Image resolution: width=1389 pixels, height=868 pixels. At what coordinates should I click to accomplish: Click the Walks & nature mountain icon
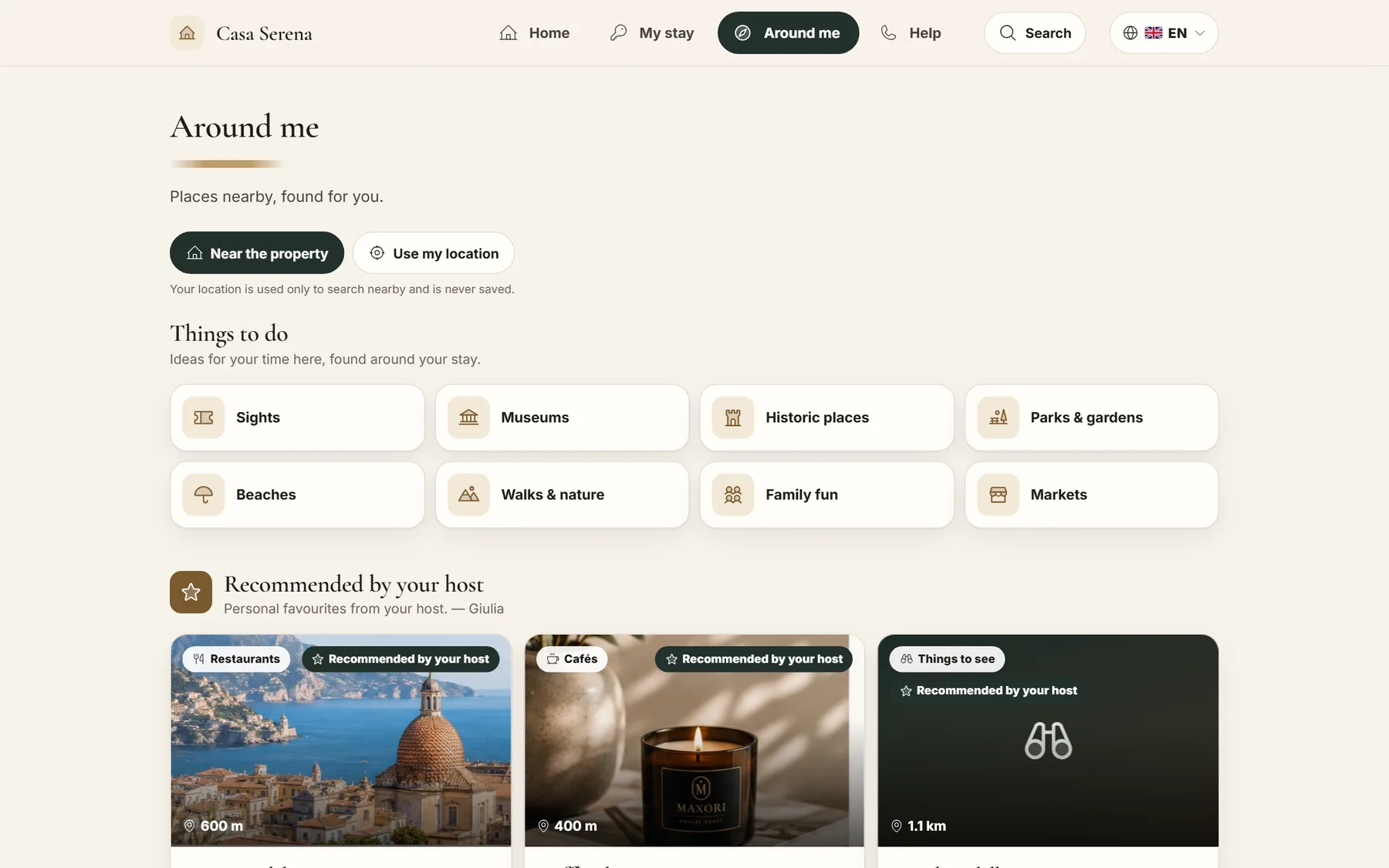pyautogui.click(x=468, y=495)
